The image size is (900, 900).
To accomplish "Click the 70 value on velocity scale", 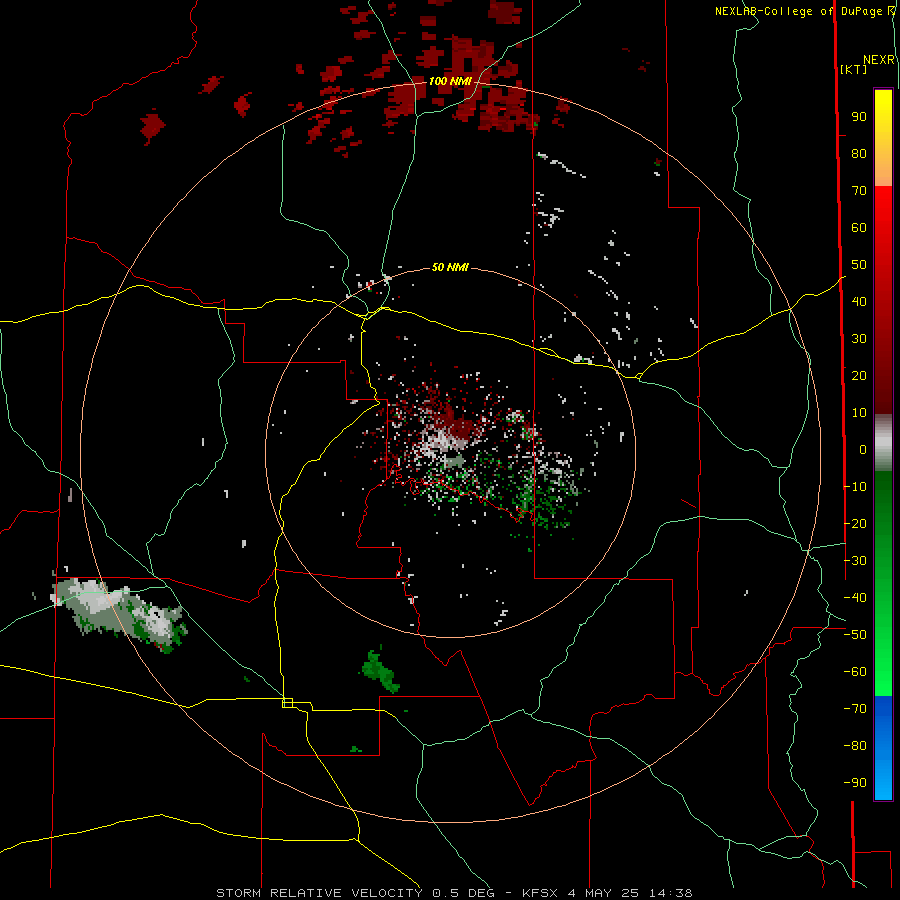I will click(859, 191).
